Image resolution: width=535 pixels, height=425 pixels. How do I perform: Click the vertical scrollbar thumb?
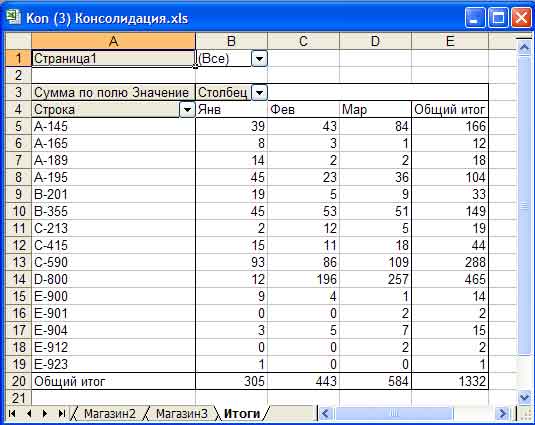(x=524, y=205)
